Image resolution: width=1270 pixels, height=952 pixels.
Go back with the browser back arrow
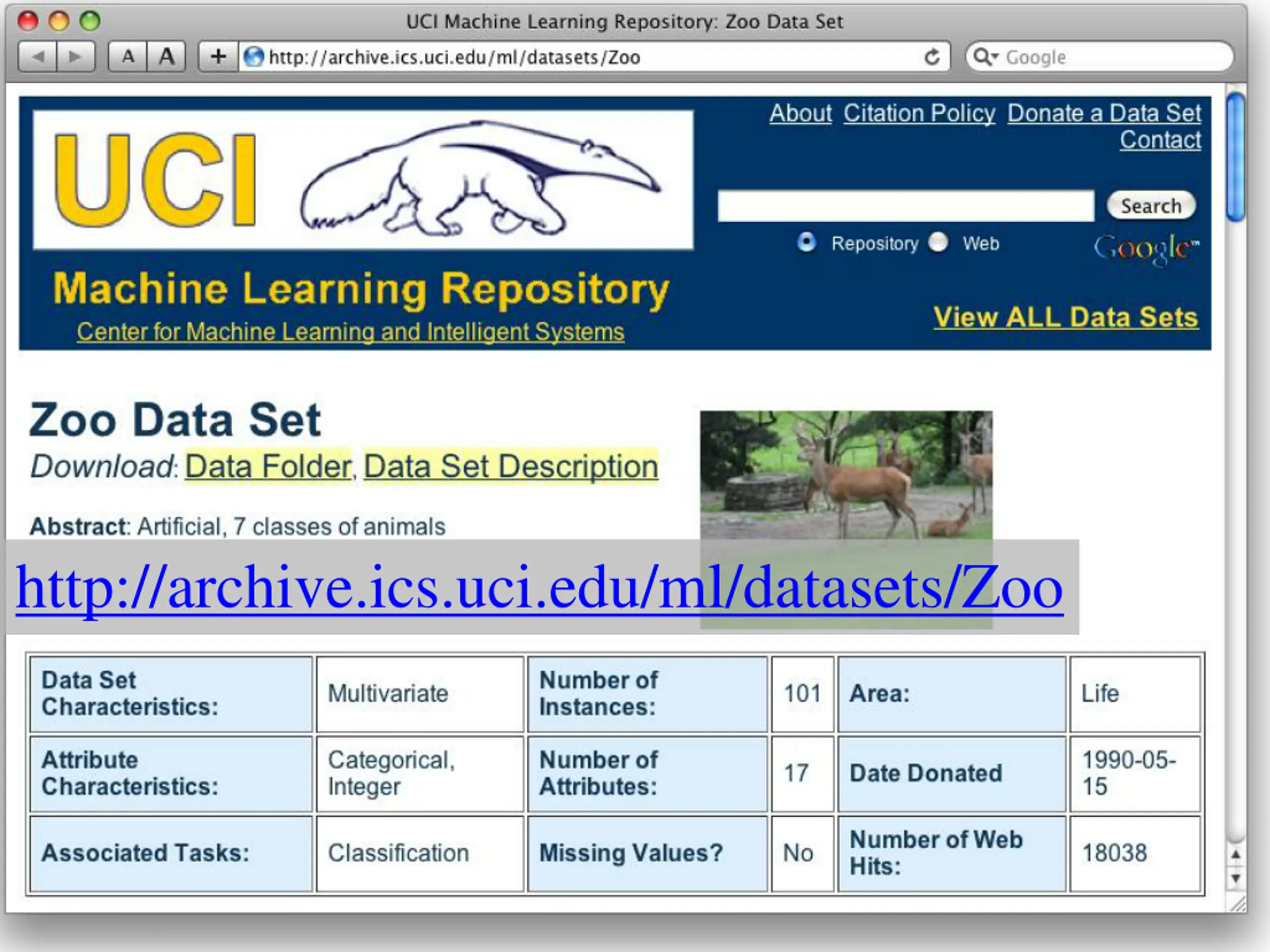point(37,57)
